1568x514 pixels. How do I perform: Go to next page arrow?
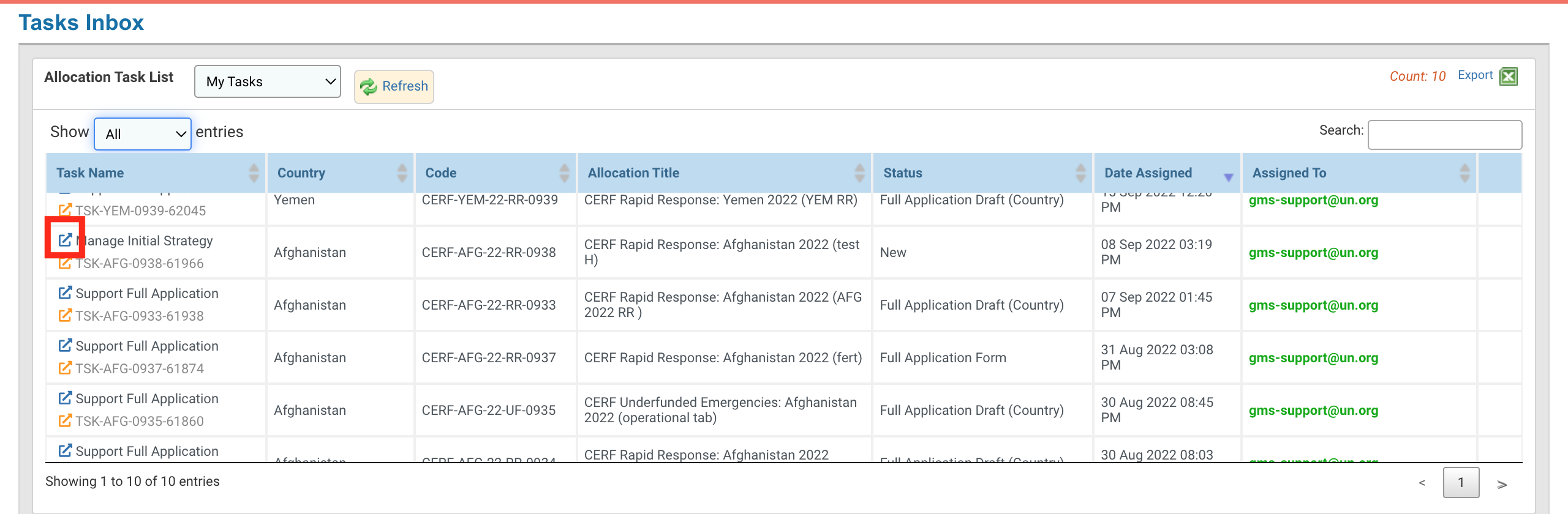coord(1502,485)
